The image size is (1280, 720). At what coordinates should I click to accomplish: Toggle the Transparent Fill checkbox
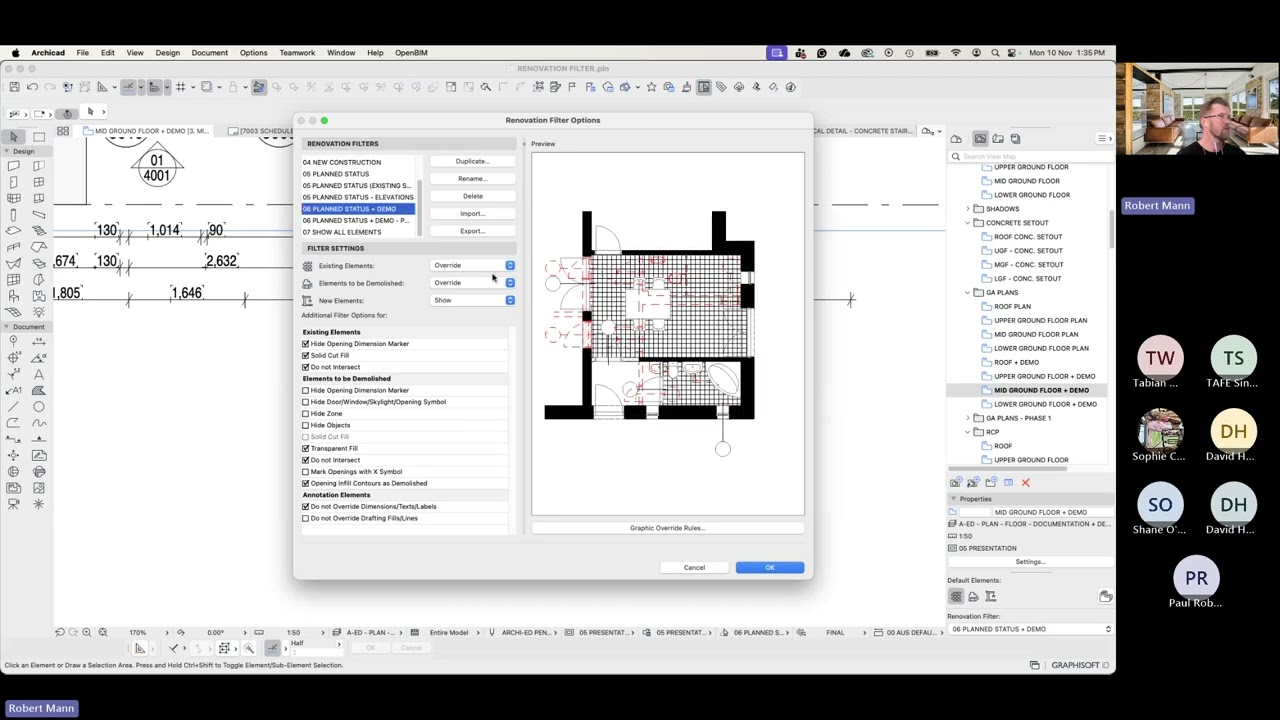click(x=306, y=449)
